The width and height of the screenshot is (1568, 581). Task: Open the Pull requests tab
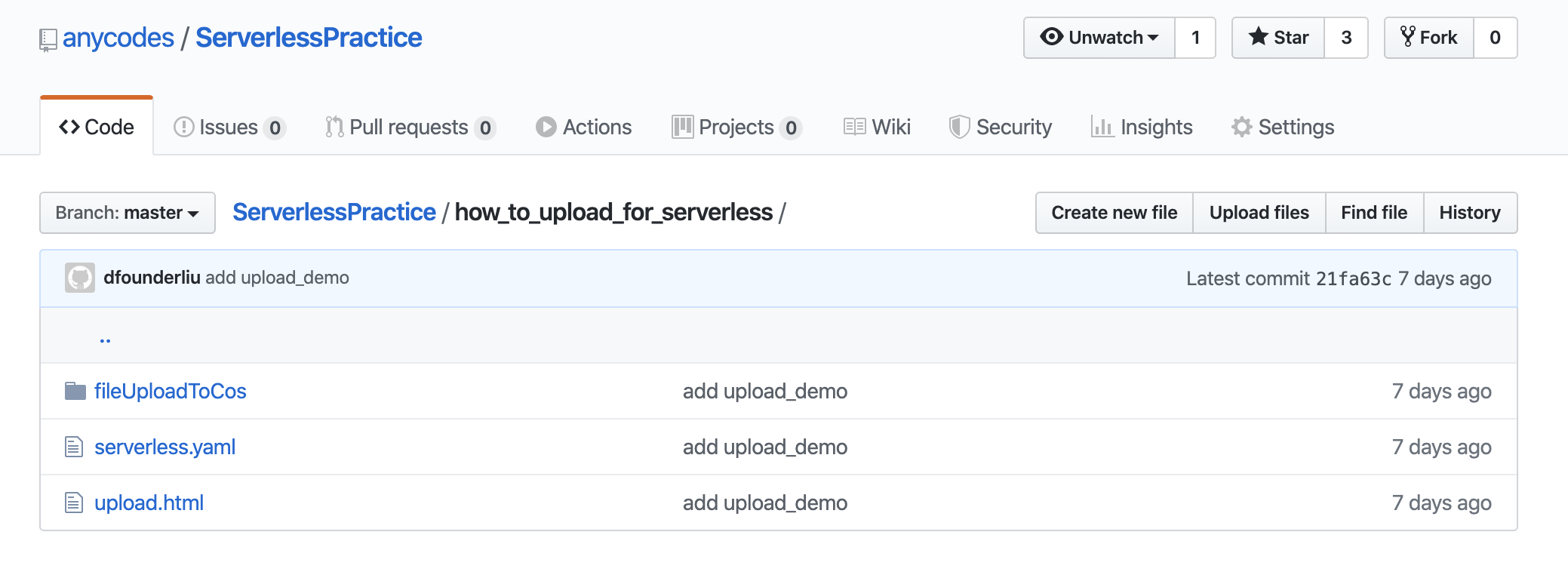click(x=409, y=127)
